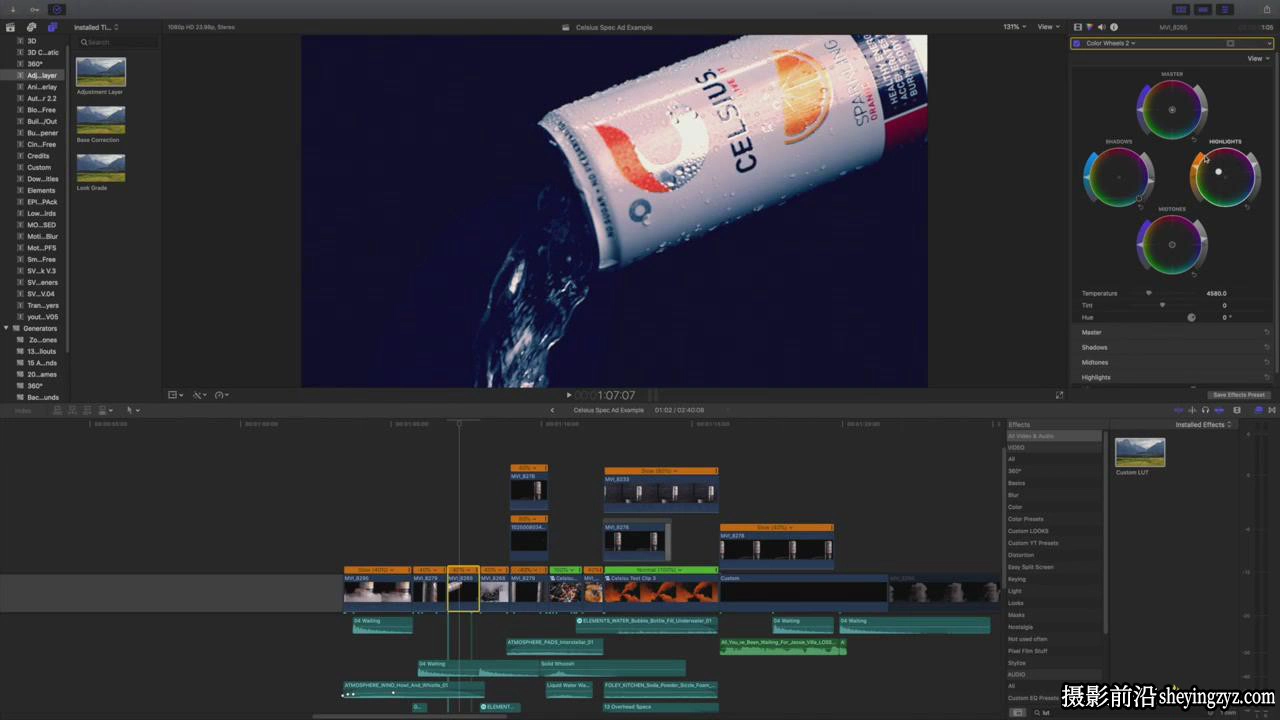Image resolution: width=1280 pixels, height=720 pixels.
Task: Open the Installed Effects popup menu
Action: tap(1203, 425)
